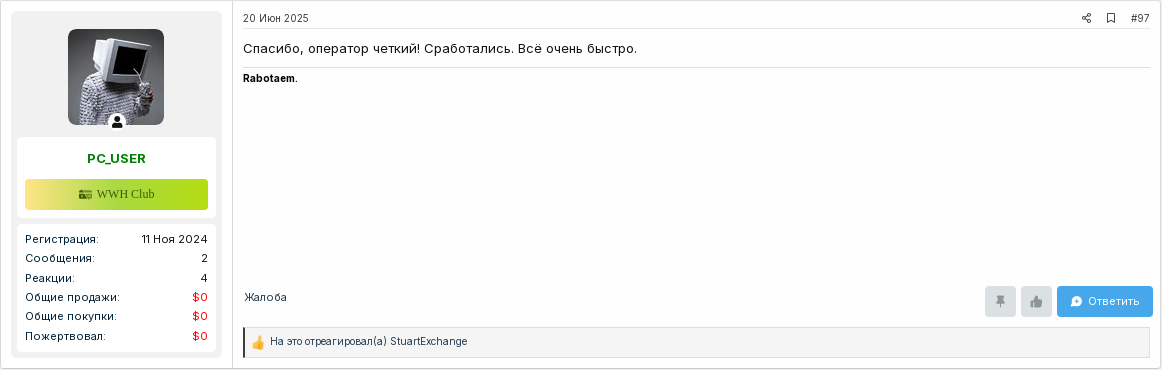Image resolution: width=1162 pixels, height=370 pixels.
Task: Click the post date 20 Июн 2025
Action: (x=276, y=19)
